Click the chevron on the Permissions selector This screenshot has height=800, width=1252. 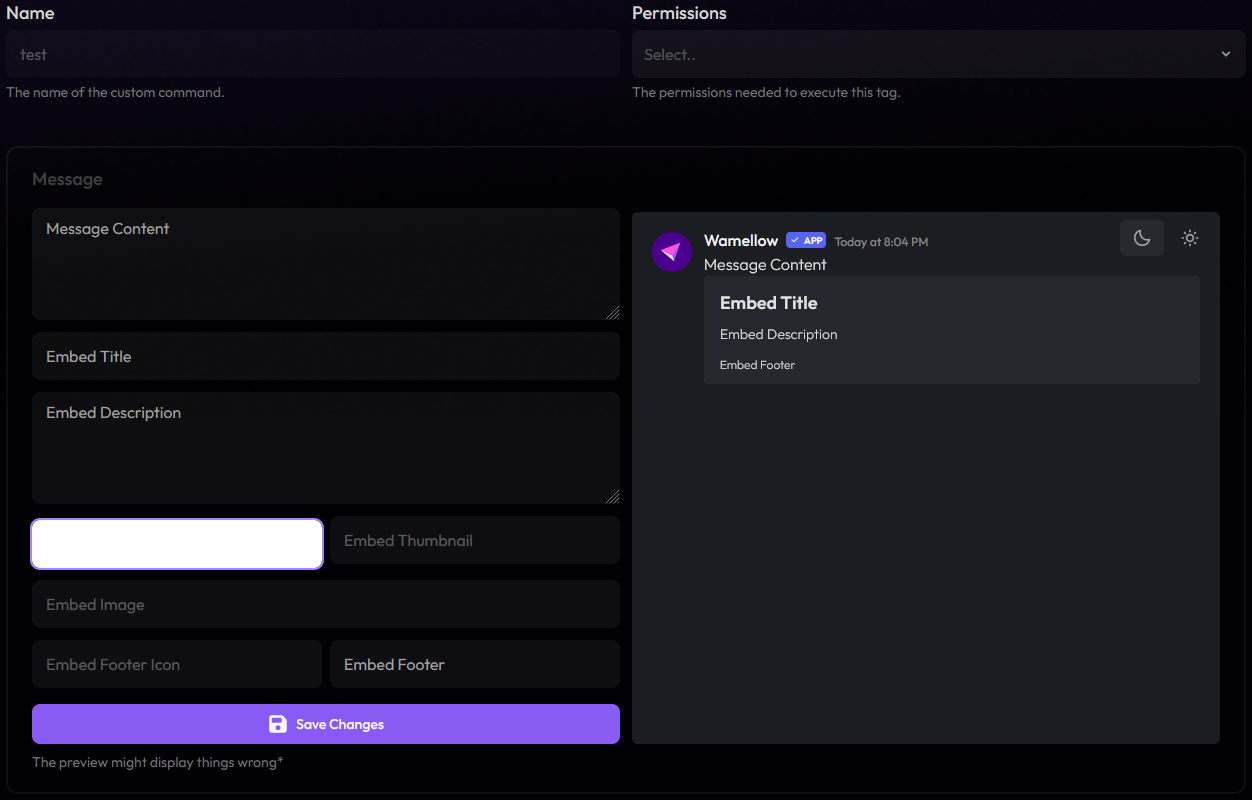[x=1225, y=54]
